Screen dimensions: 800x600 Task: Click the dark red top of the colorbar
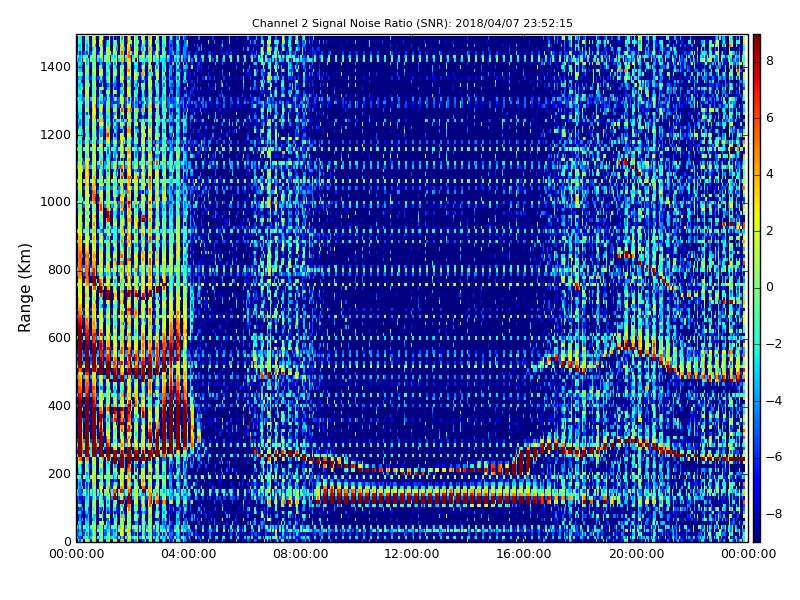pyautogui.click(x=757, y=43)
